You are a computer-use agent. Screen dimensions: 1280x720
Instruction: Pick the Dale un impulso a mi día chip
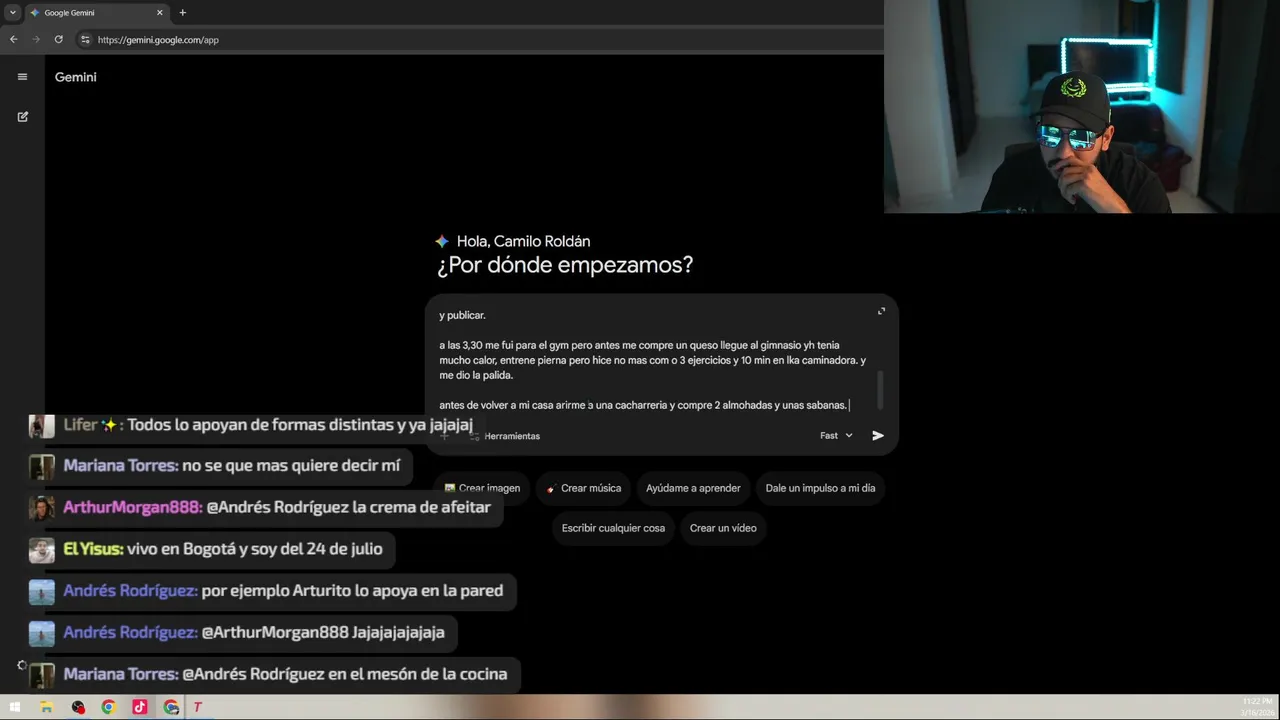(820, 488)
